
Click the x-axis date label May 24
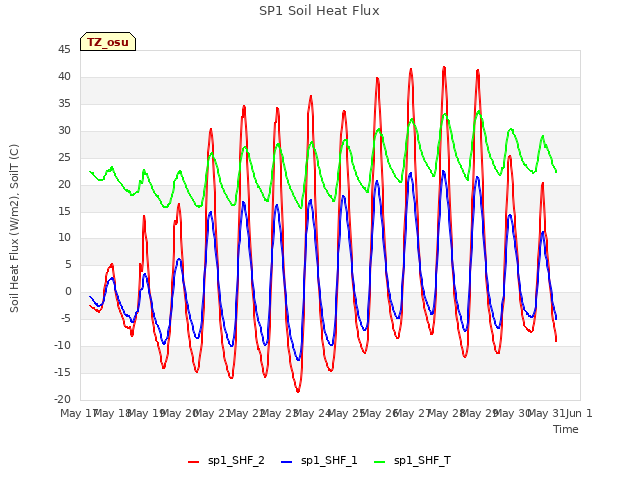point(313,413)
